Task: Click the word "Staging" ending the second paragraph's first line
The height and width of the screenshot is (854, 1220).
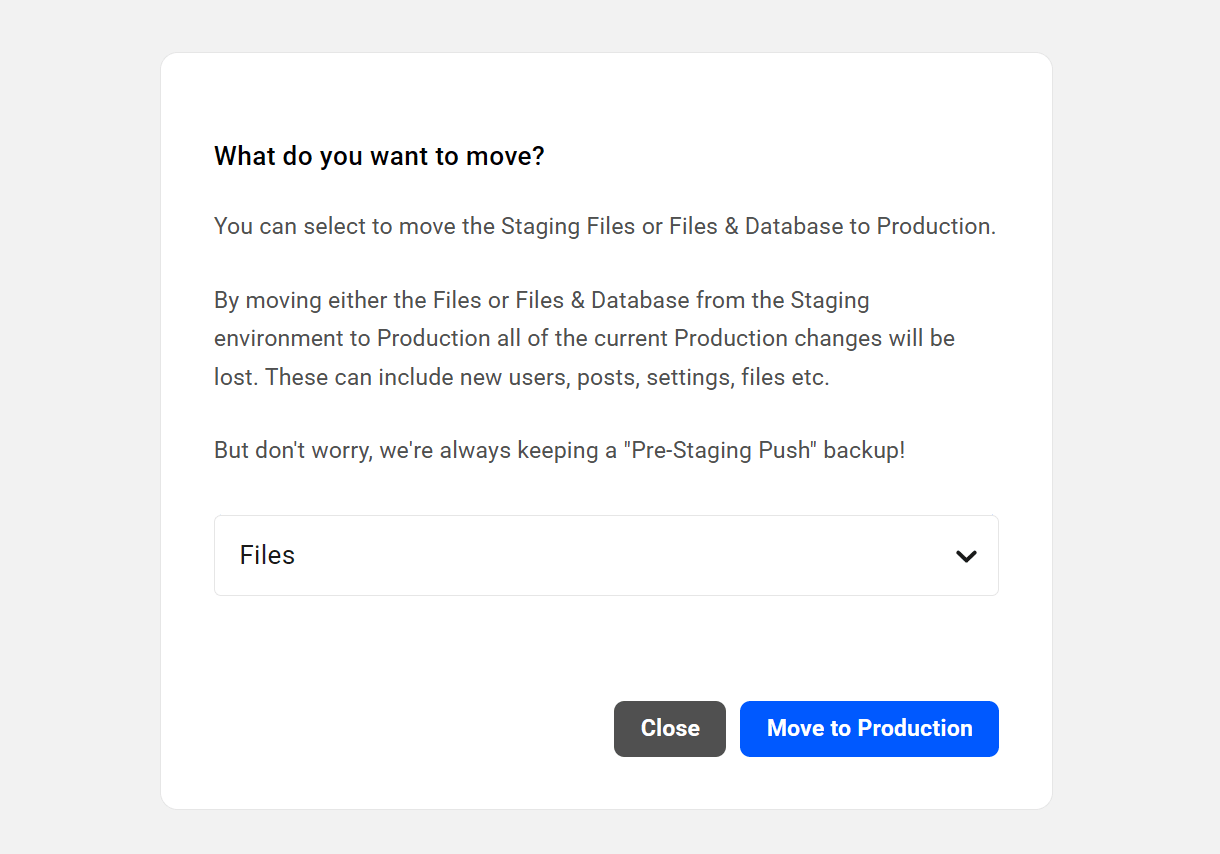Action: pyautogui.click(x=830, y=300)
